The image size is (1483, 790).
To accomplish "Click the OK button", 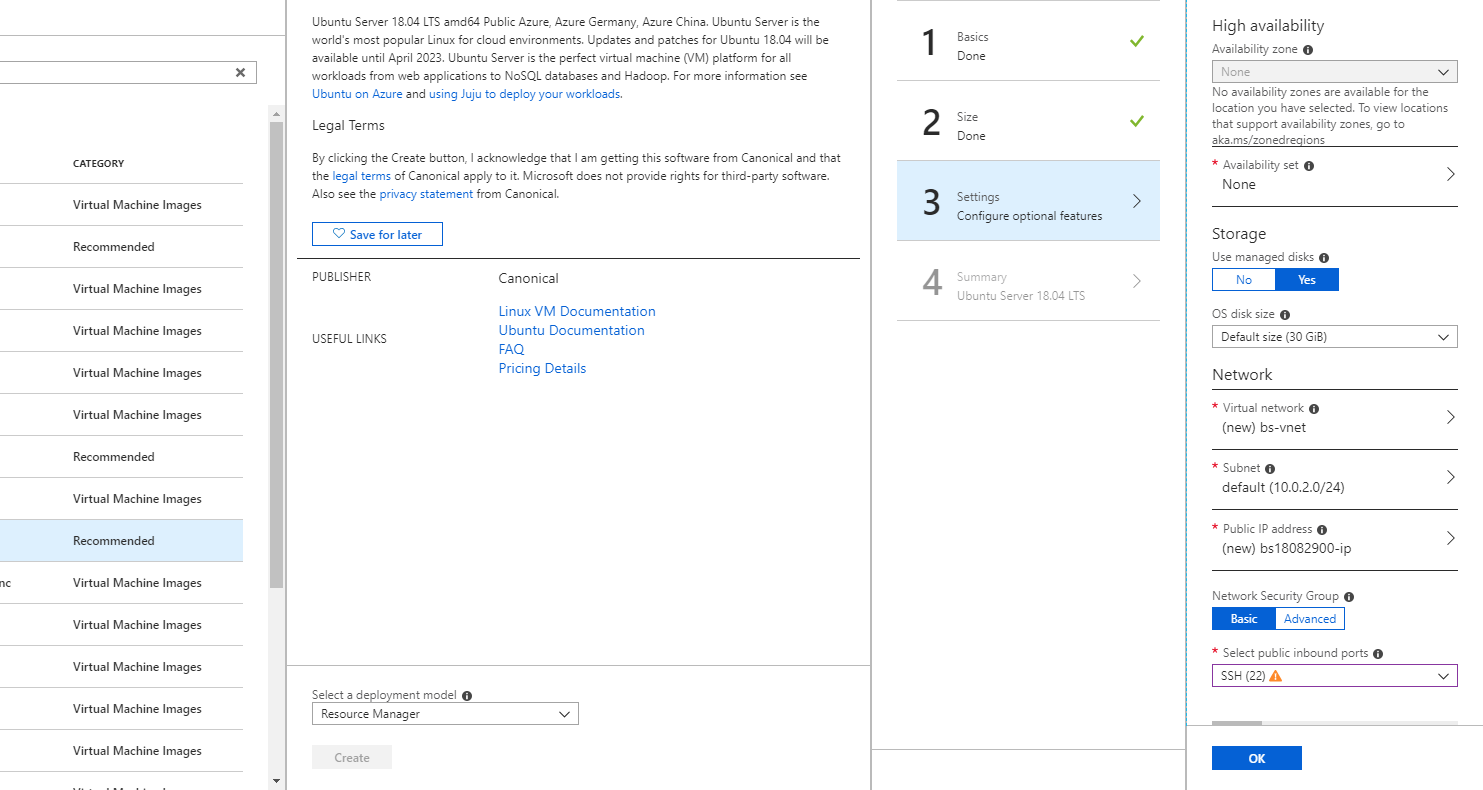I will (x=1256, y=758).
